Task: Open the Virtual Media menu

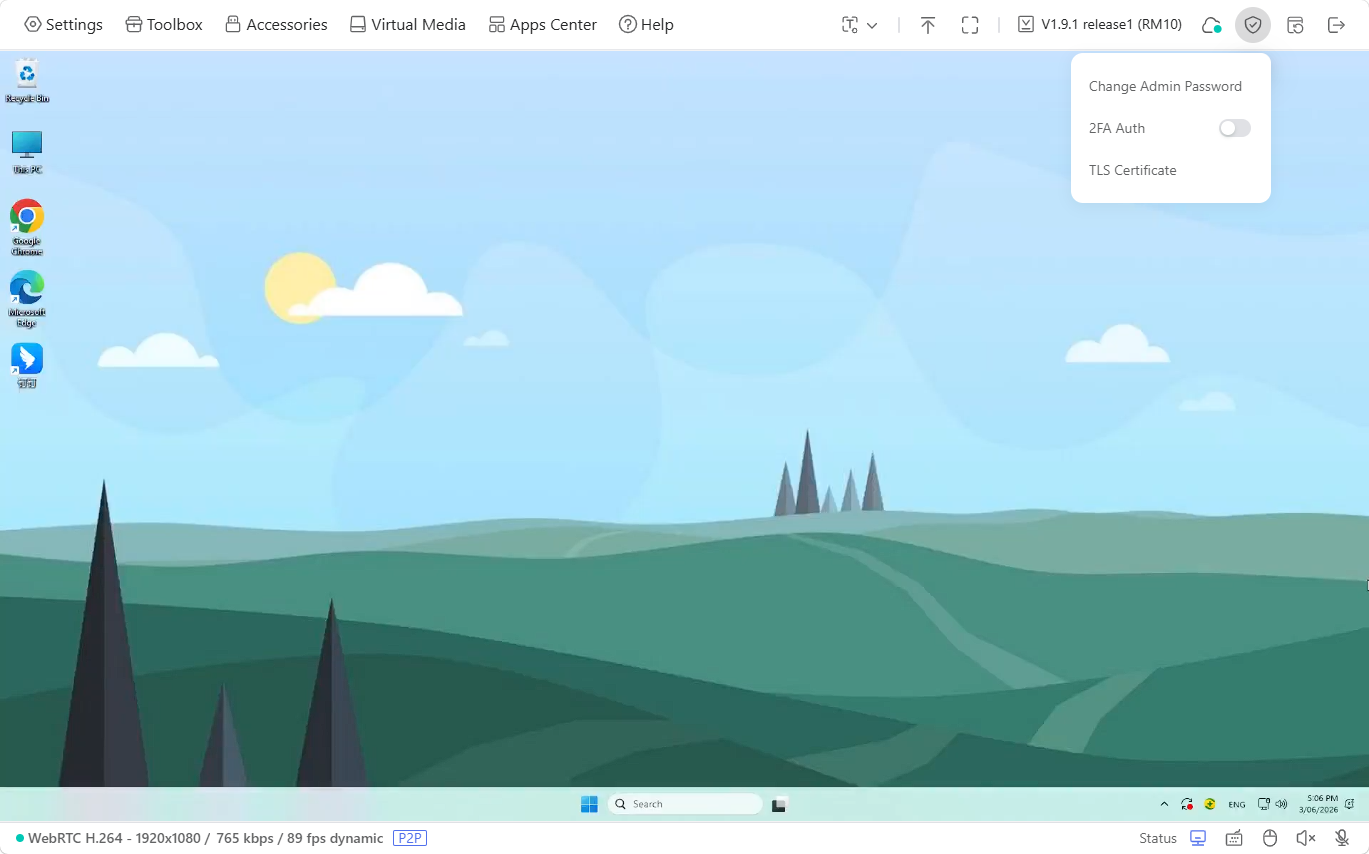Action: click(408, 25)
